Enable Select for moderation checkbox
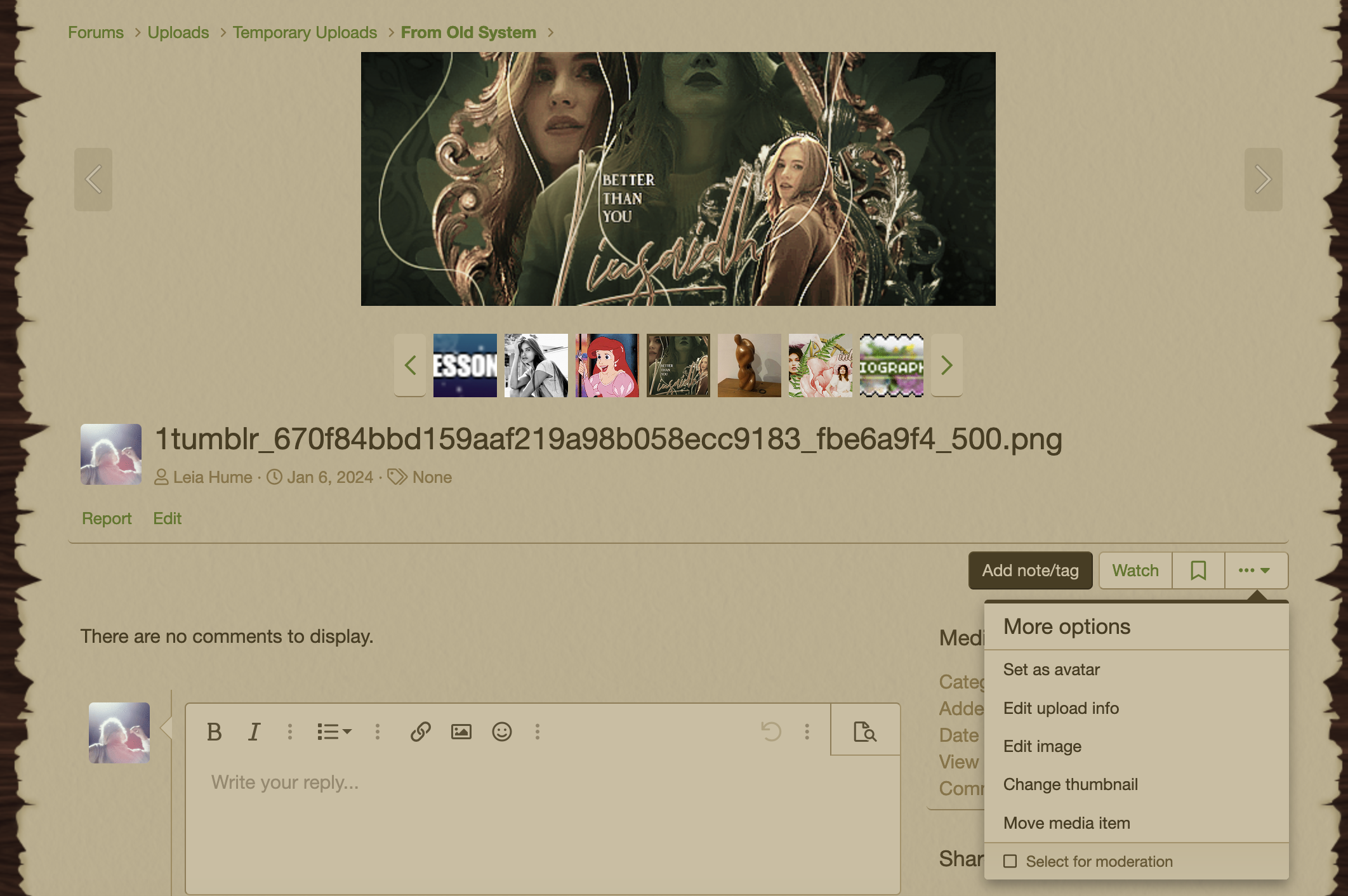Image resolution: width=1348 pixels, height=896 pixels. [1010, 860]
